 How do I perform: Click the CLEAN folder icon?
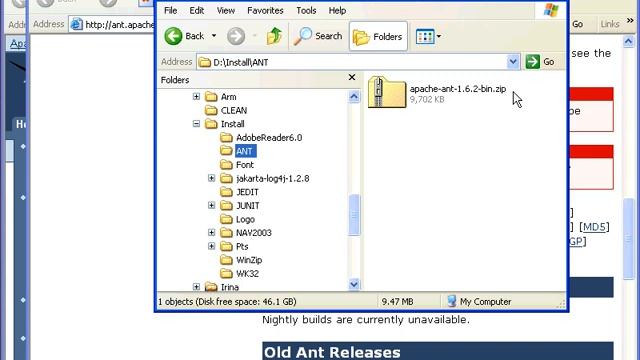[x=211, y=110]
